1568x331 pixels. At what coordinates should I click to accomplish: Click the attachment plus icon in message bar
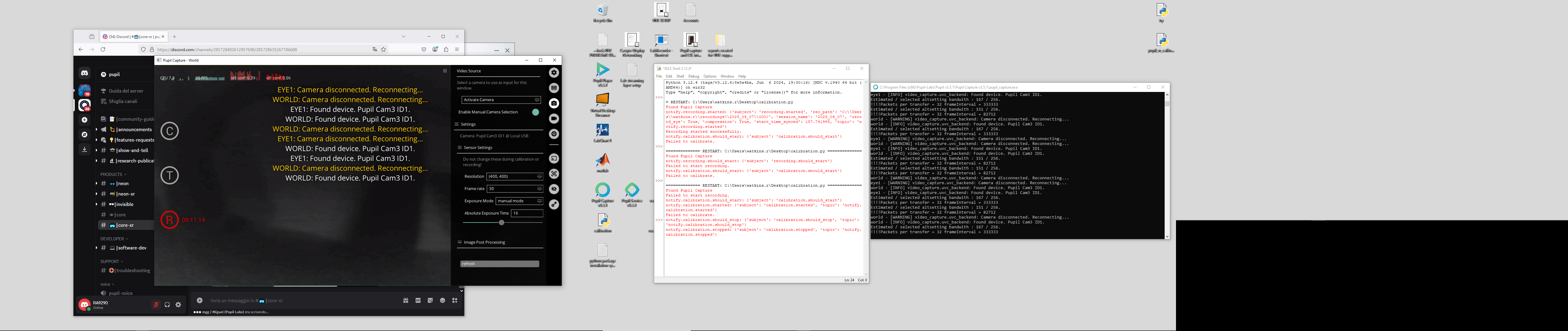199,300
